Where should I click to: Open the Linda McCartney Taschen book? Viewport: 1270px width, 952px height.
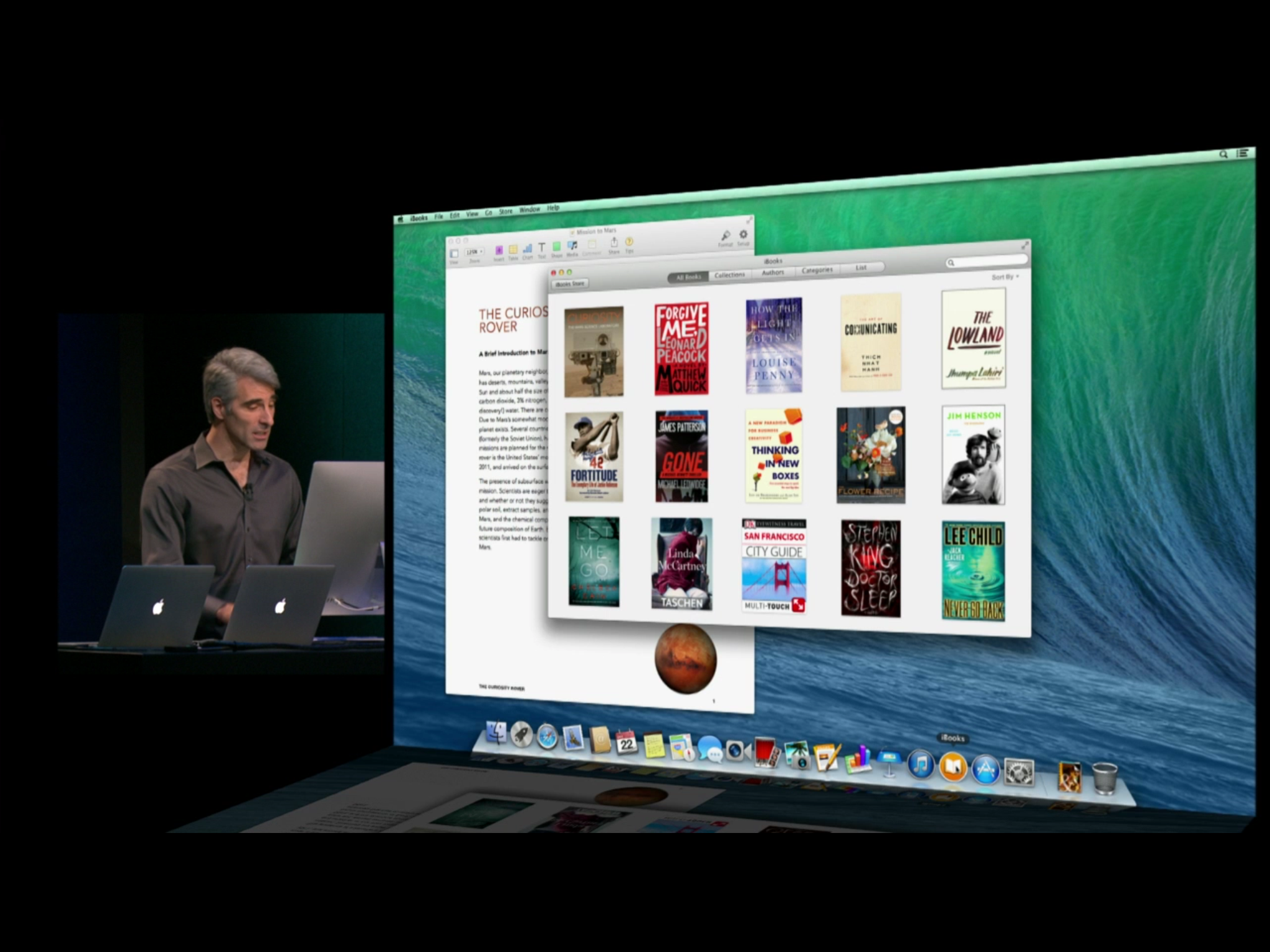tap(681, 564)
